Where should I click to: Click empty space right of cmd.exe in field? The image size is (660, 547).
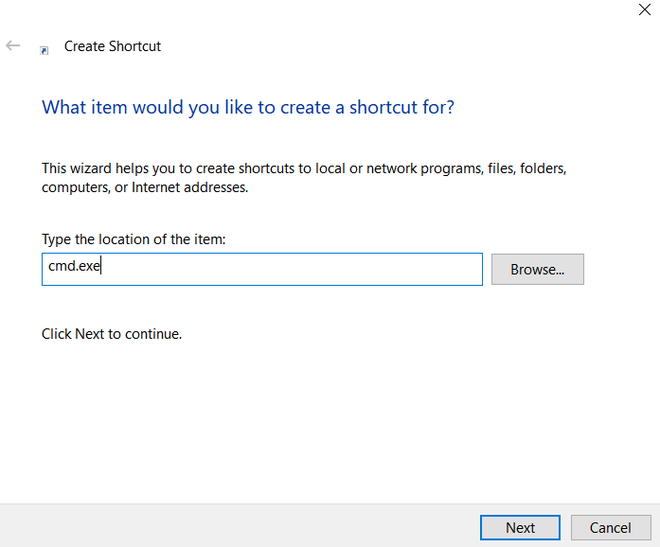point(300,269)
